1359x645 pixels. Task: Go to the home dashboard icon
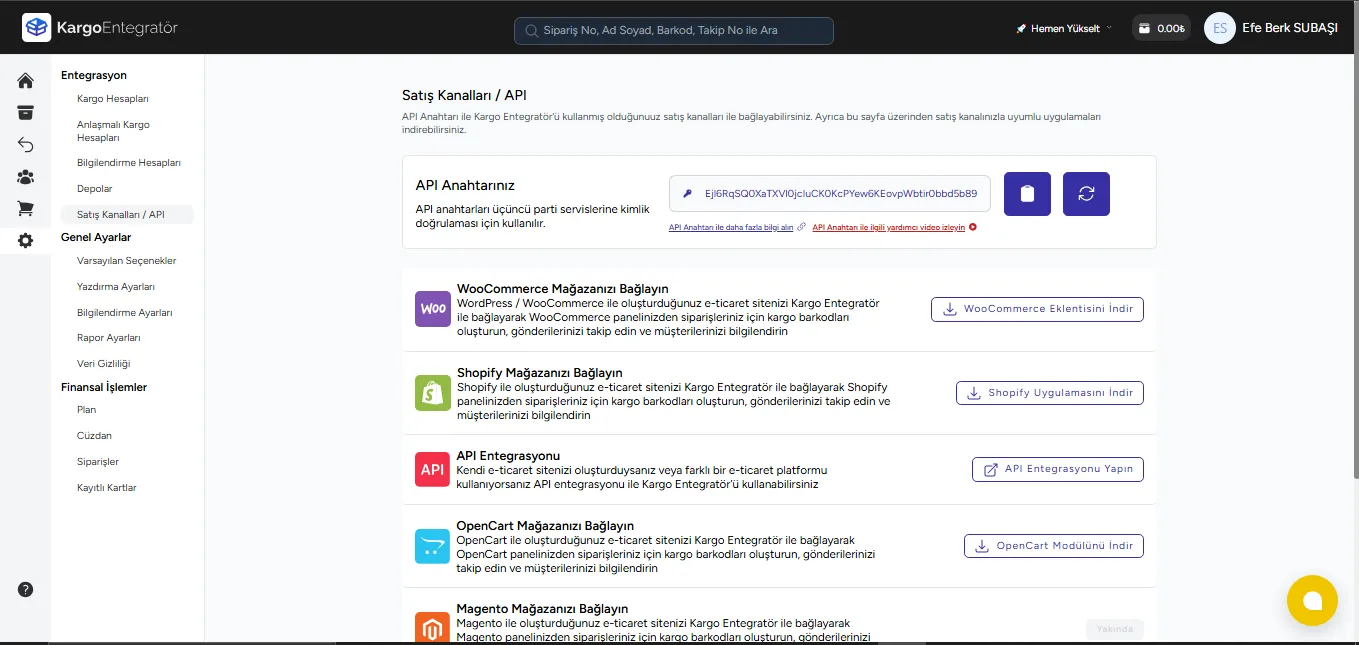[x=26, y=81]
